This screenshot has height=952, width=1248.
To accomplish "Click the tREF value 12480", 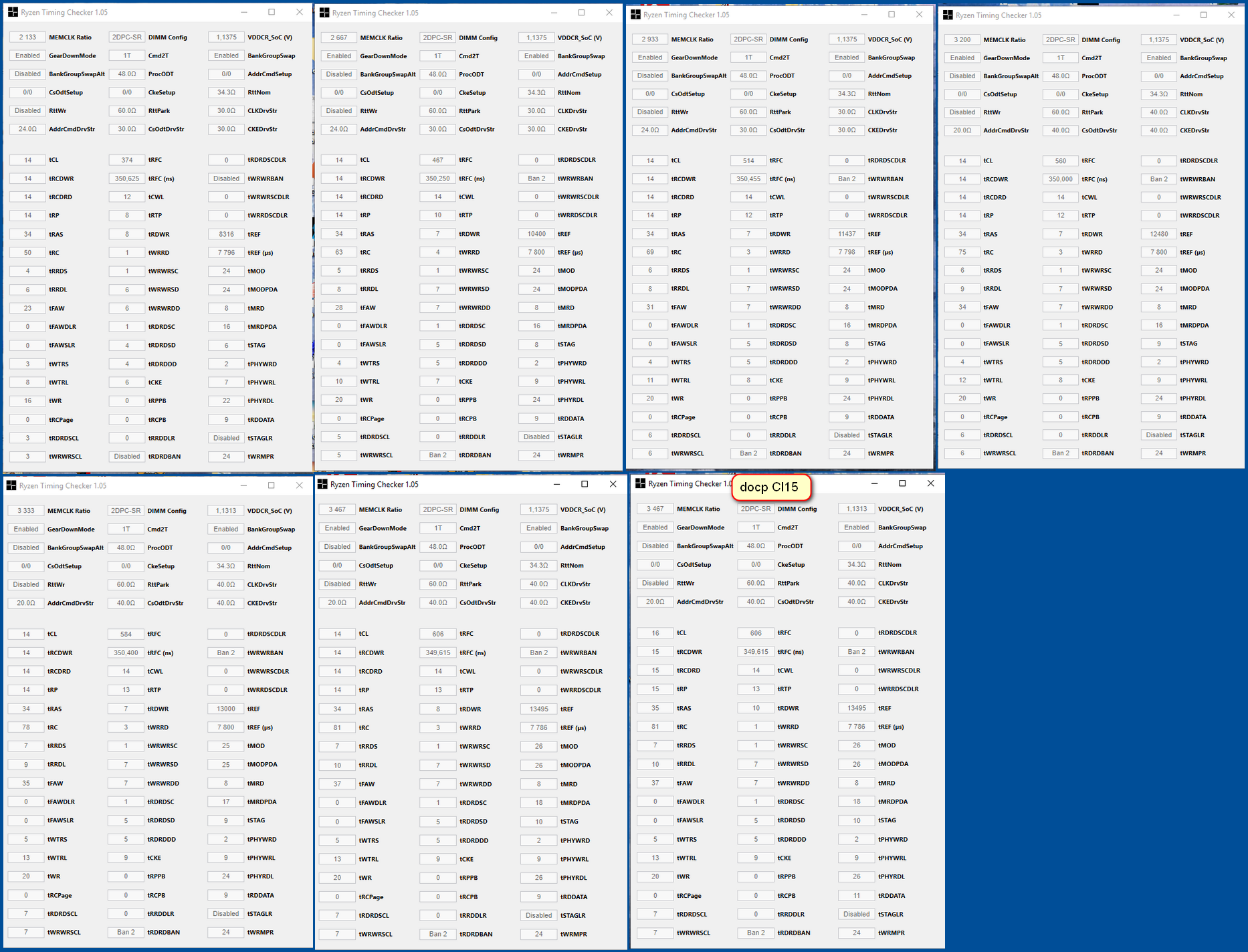I will (1159, 235).
